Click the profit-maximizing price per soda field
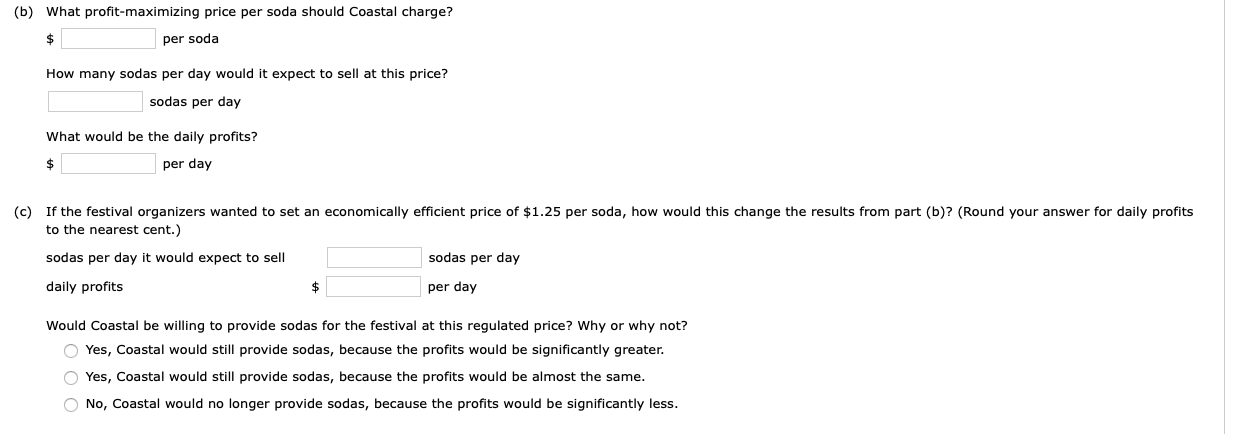Image resolution: width=1236 pixels, height=434 pixels. [x=108, y=39]
